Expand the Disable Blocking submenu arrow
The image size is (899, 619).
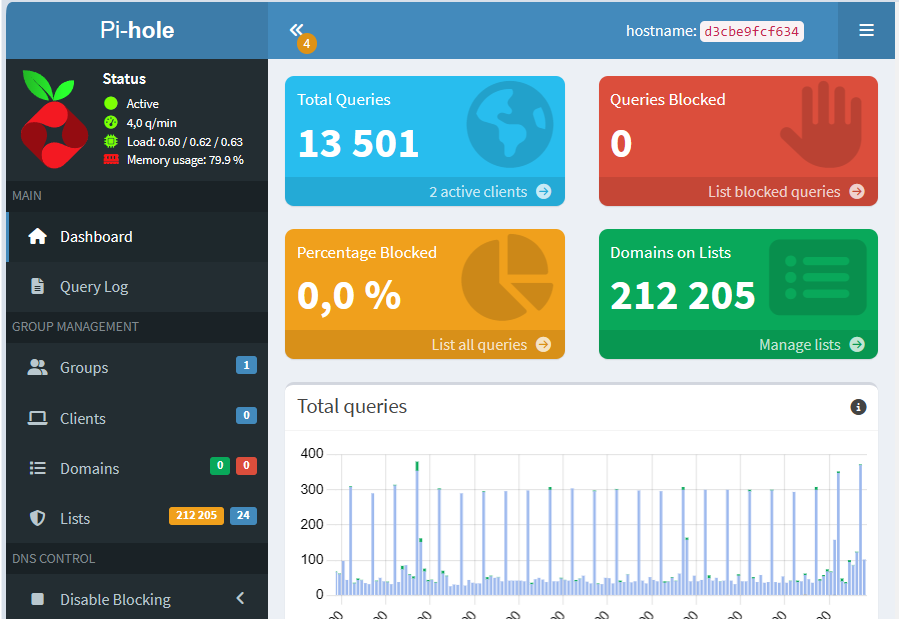[x=240, y=598]
